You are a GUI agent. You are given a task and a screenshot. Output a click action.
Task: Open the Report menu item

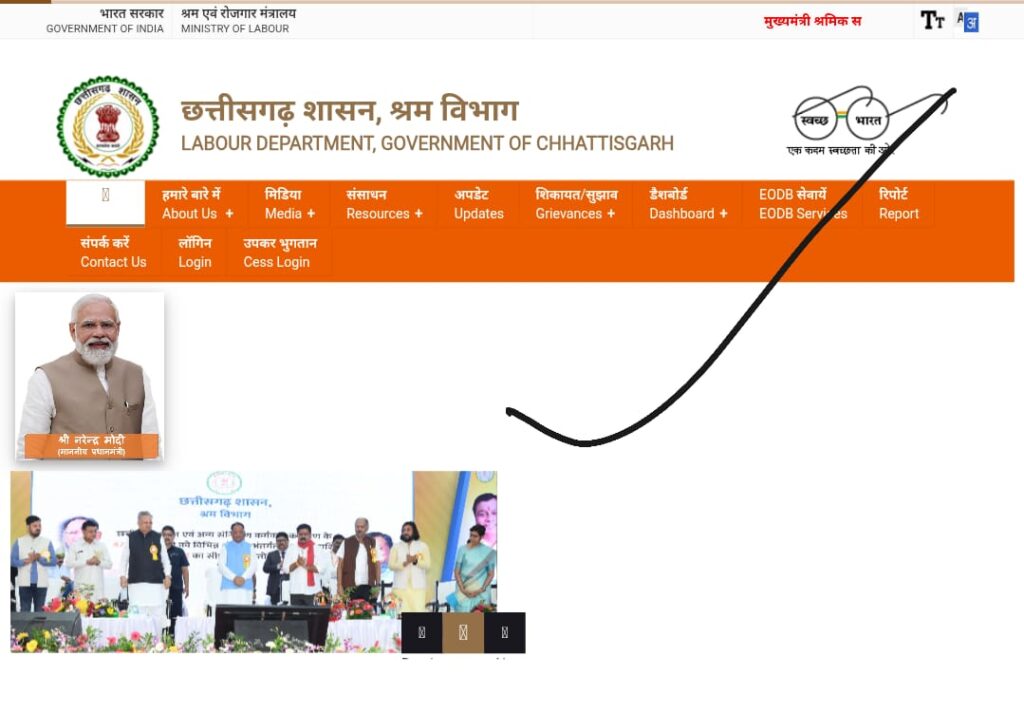coord(899,204)
